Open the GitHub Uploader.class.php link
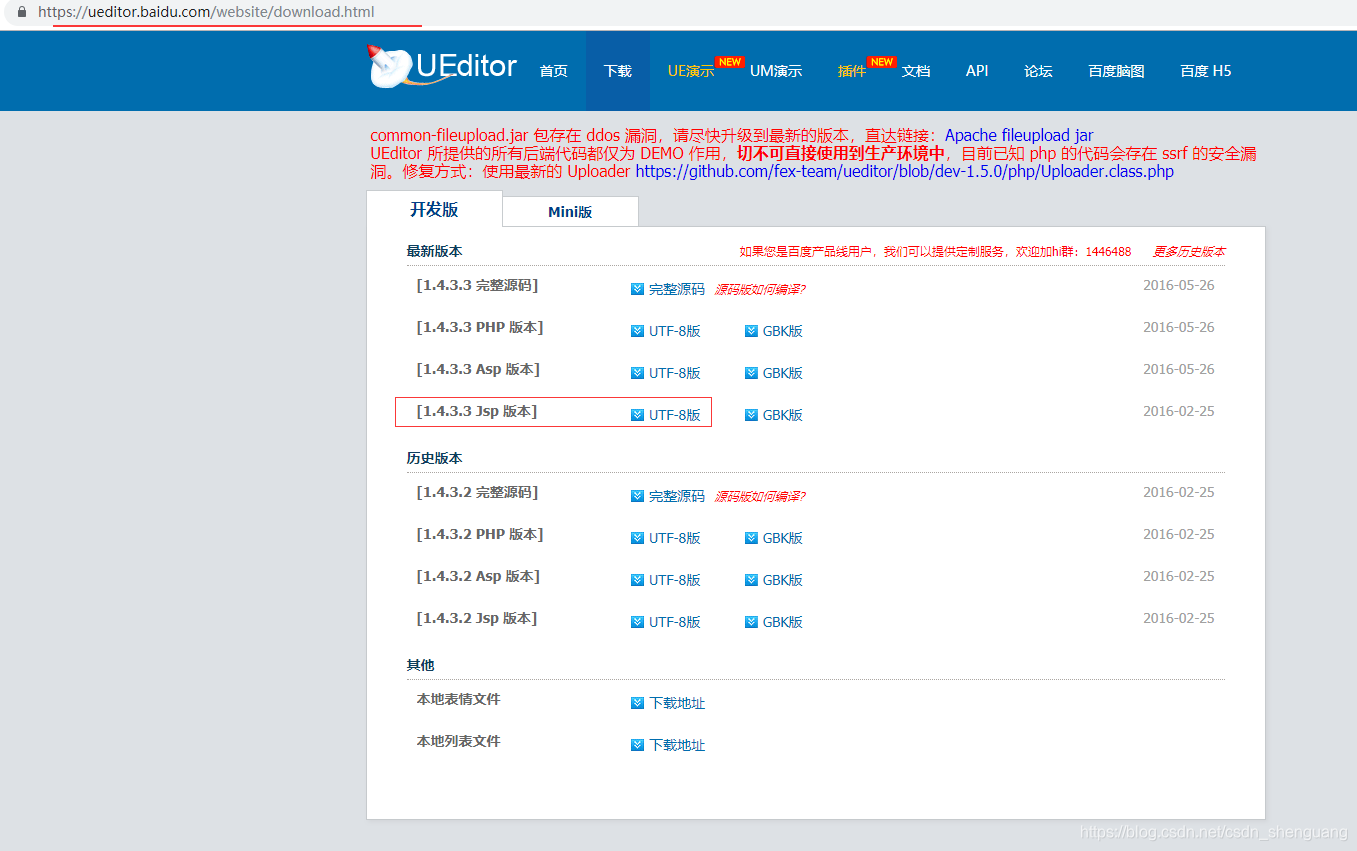 (904, 171)
